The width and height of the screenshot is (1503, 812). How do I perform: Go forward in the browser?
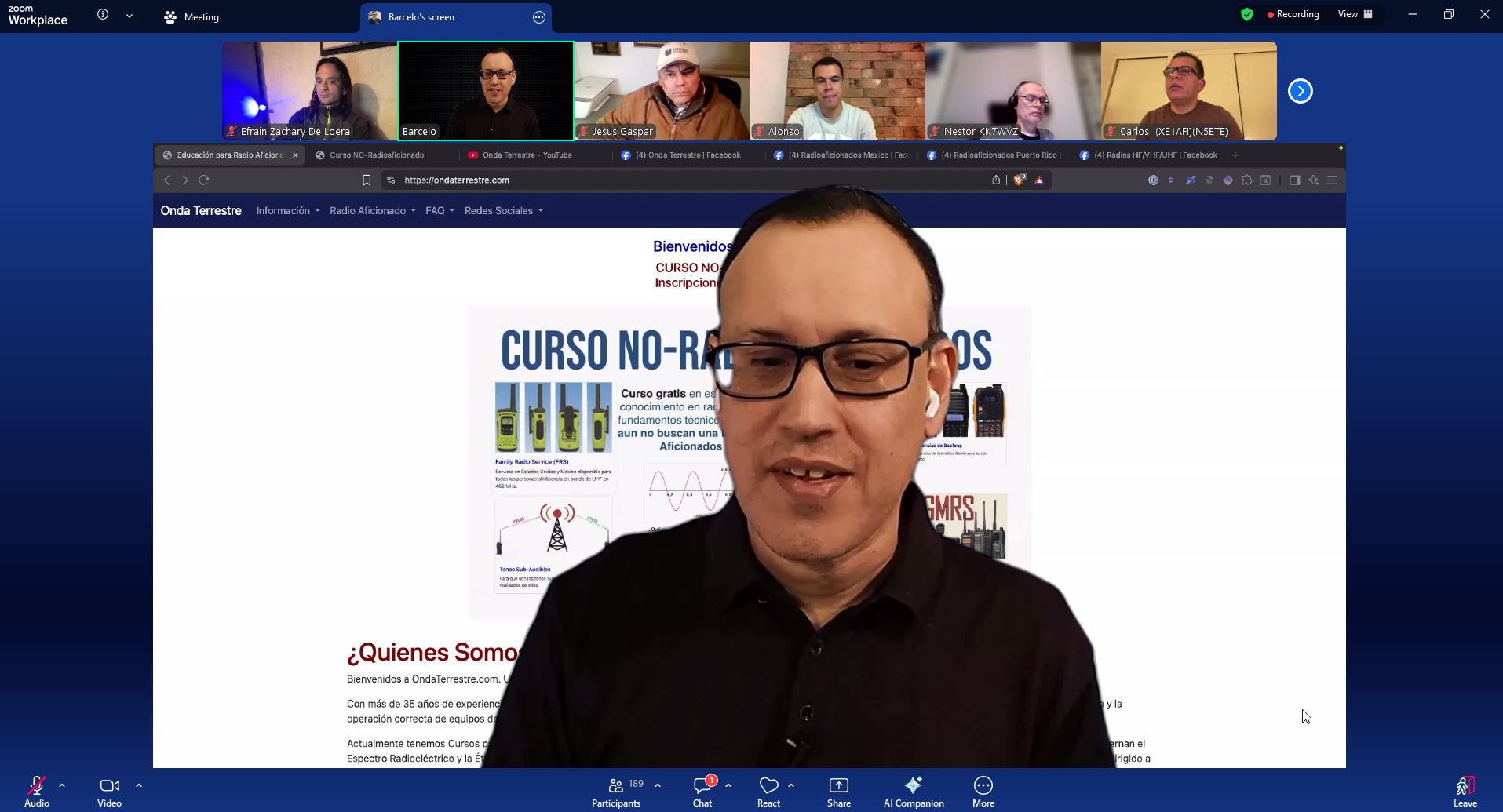pos(185,180)
